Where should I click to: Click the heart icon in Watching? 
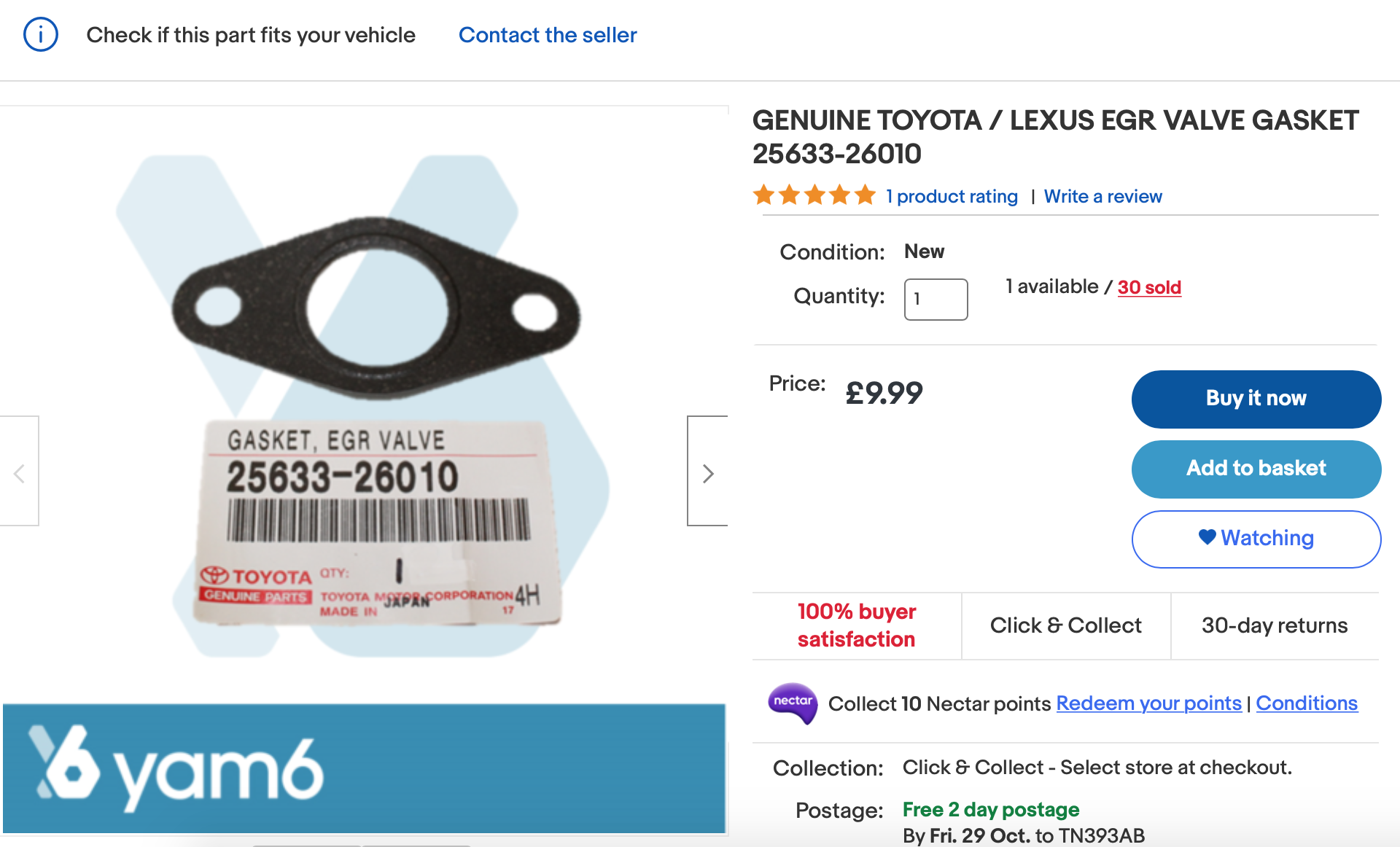click(x=1207, y=537)
